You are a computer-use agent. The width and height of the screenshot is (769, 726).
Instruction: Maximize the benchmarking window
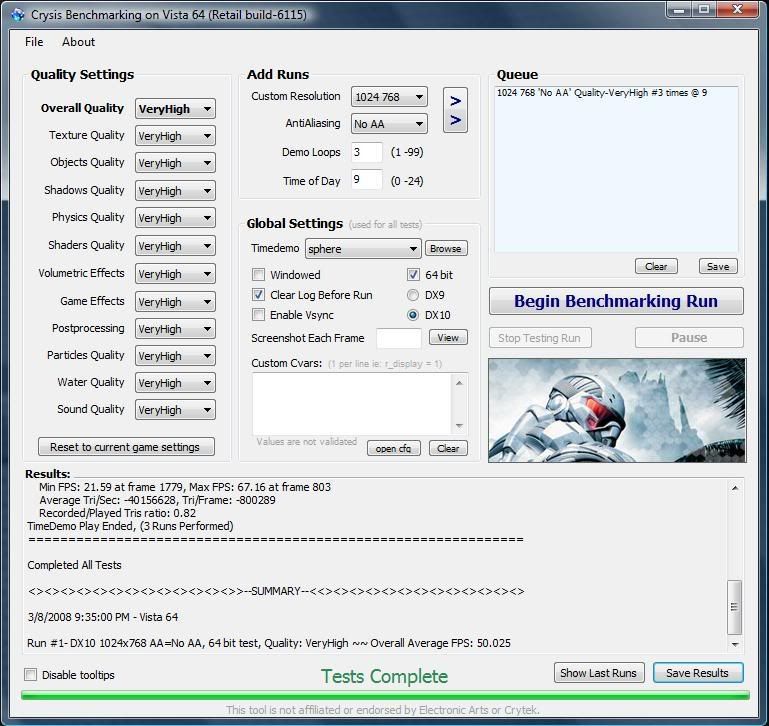704,10
